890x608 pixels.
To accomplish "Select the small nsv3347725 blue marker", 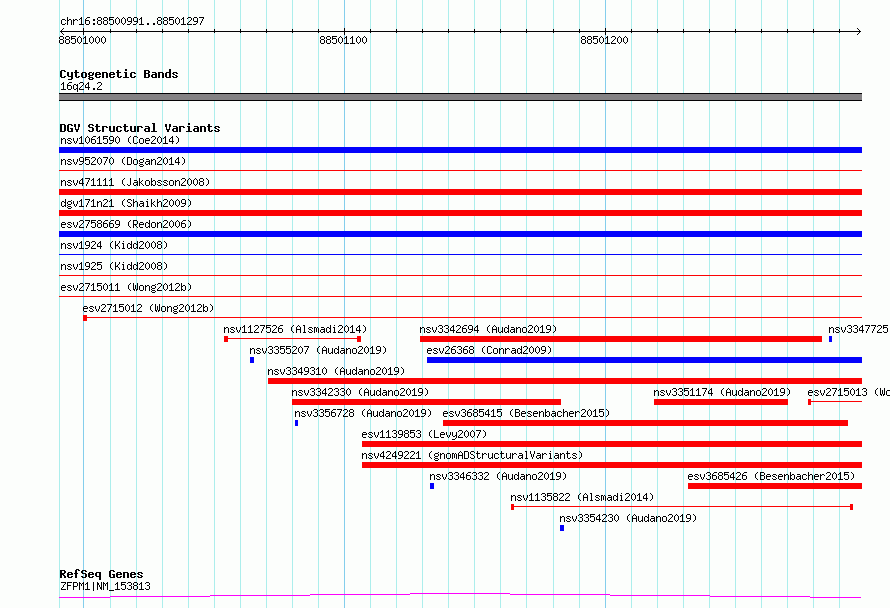I will pos(830,339).
